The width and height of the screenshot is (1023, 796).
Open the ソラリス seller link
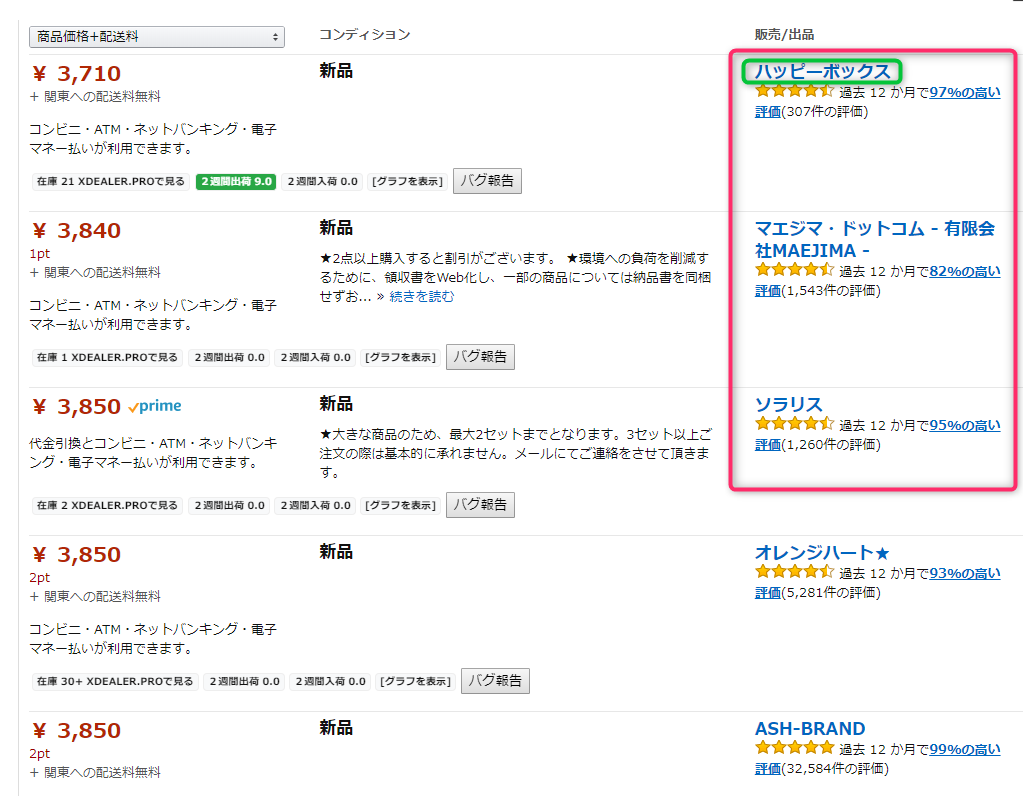tap(788, 405)
